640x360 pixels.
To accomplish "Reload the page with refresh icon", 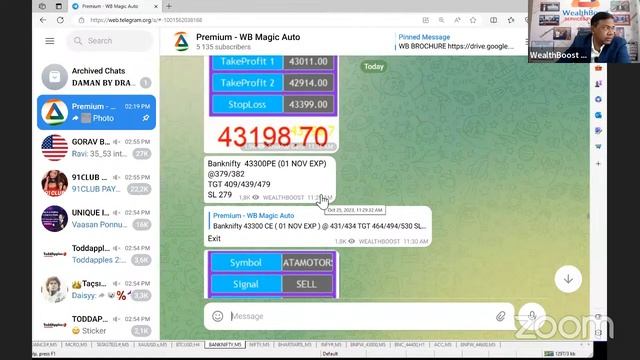I will pyautogui.click(x=60, y=20).
